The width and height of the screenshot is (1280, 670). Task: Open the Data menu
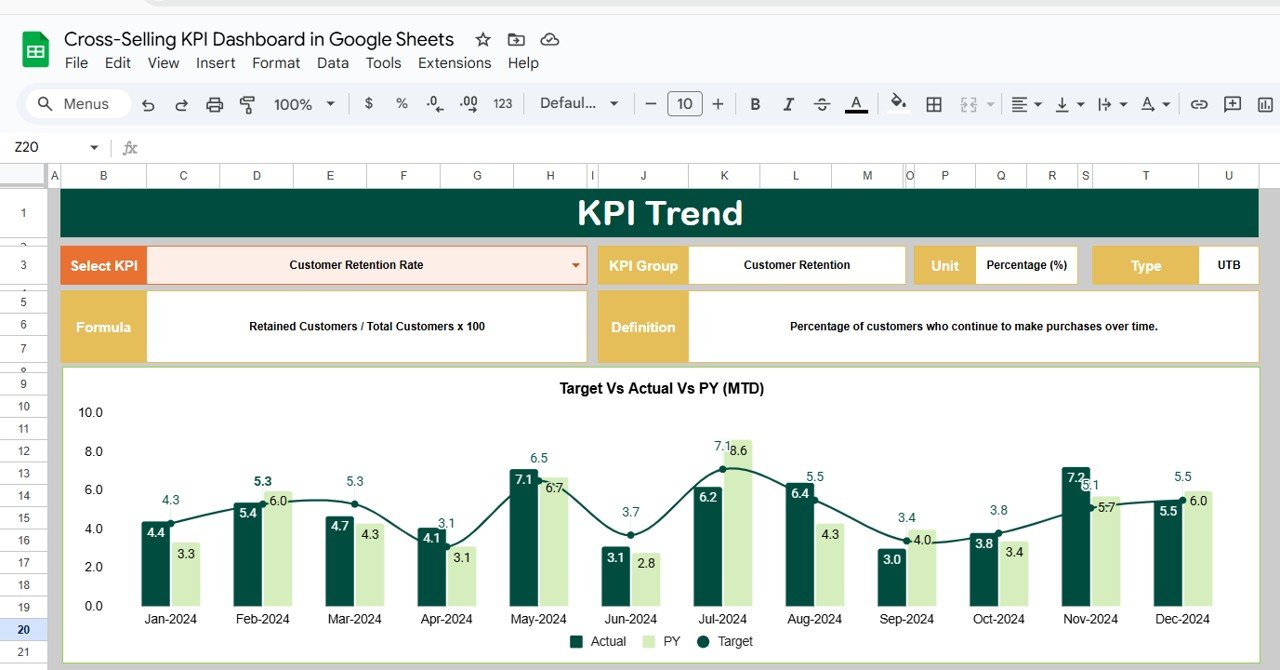point(332,63)
